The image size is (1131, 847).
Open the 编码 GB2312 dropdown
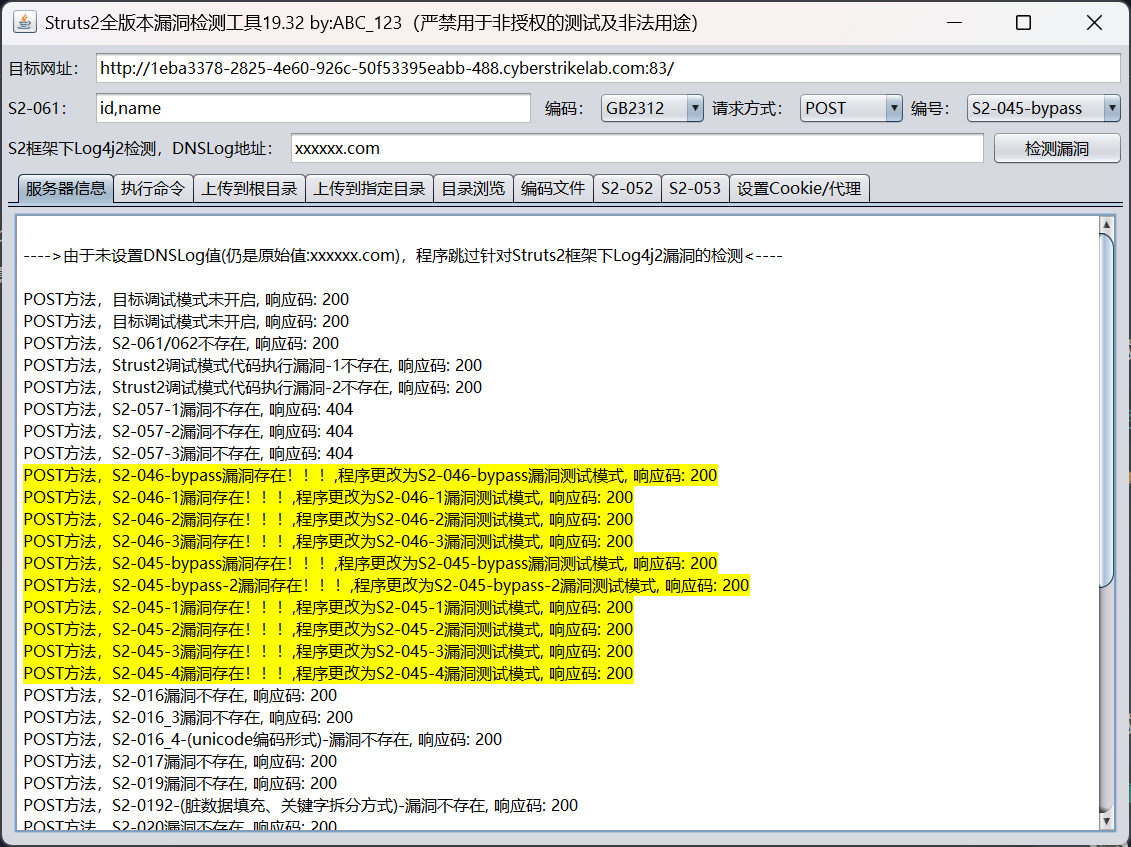coord(653,108)
